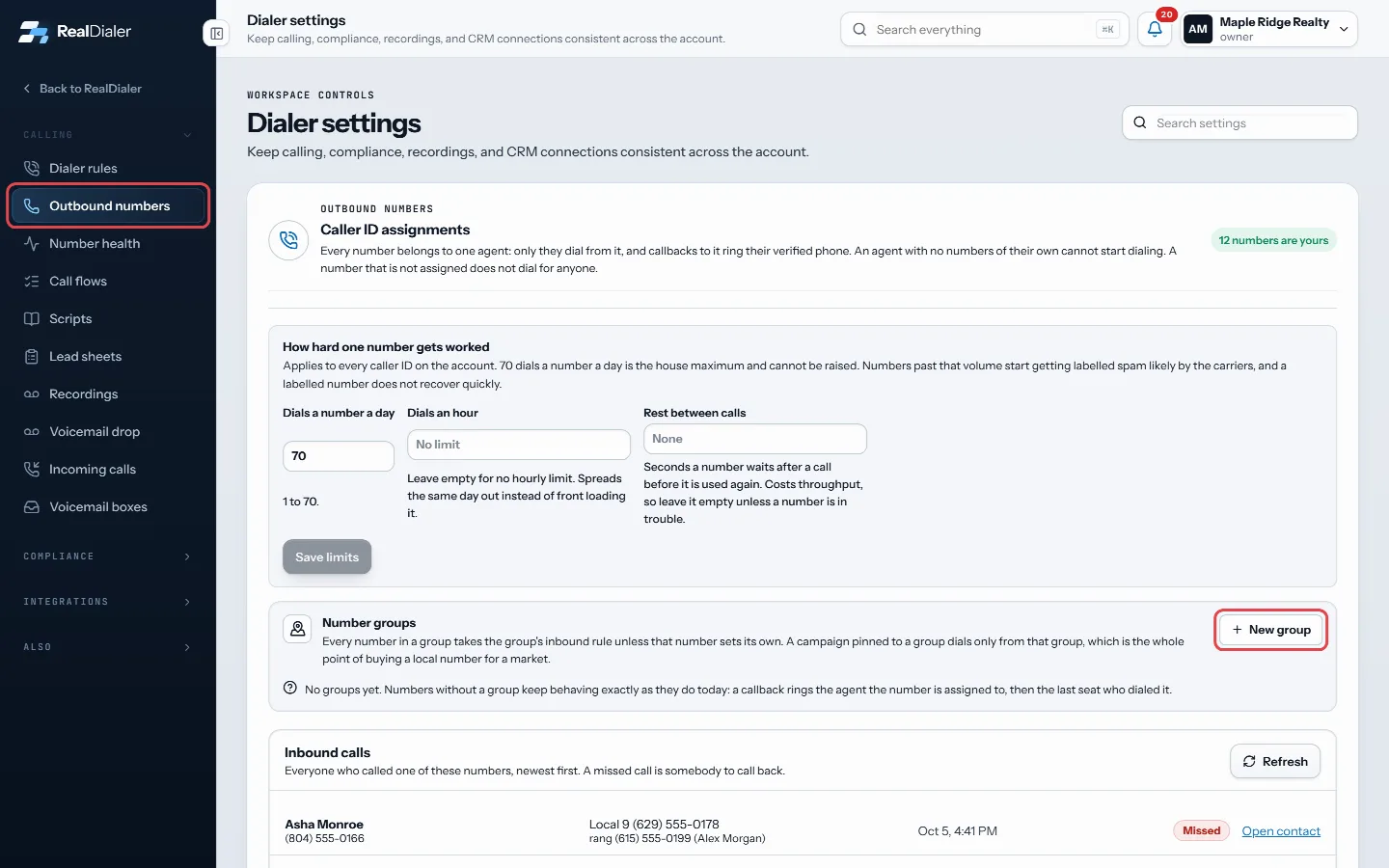1389x868 pixels.
Task: Click the Search settings box
Action: 1239,123
